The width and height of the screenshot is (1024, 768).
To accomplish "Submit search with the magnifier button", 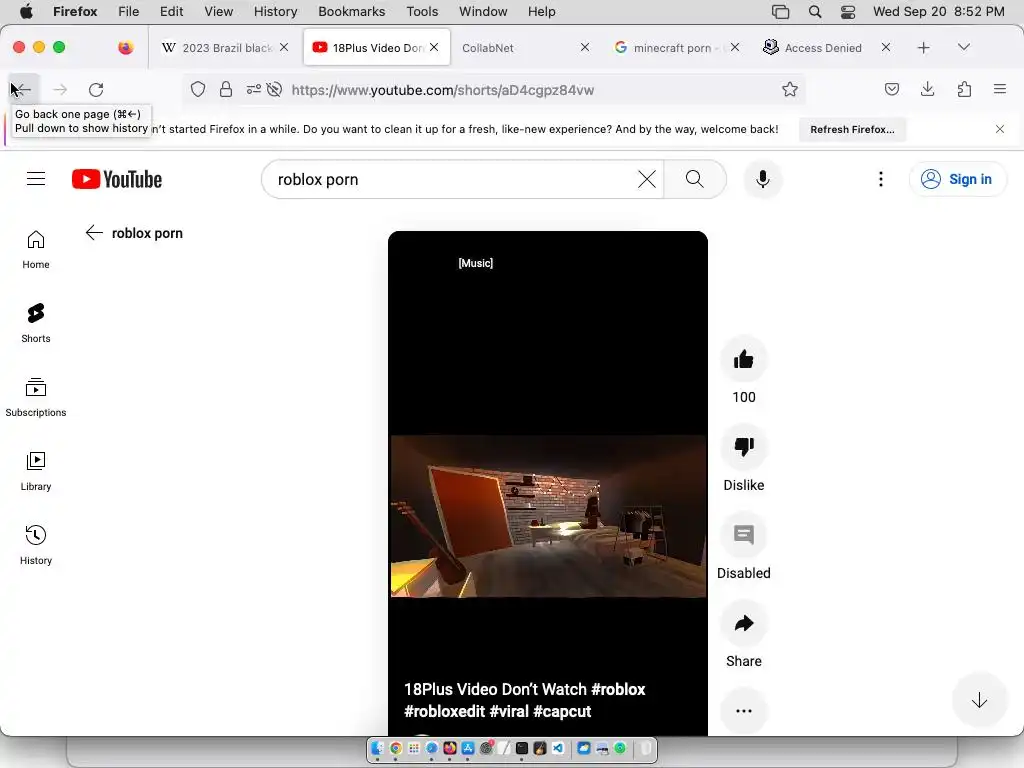I will (x=695, y=179).
